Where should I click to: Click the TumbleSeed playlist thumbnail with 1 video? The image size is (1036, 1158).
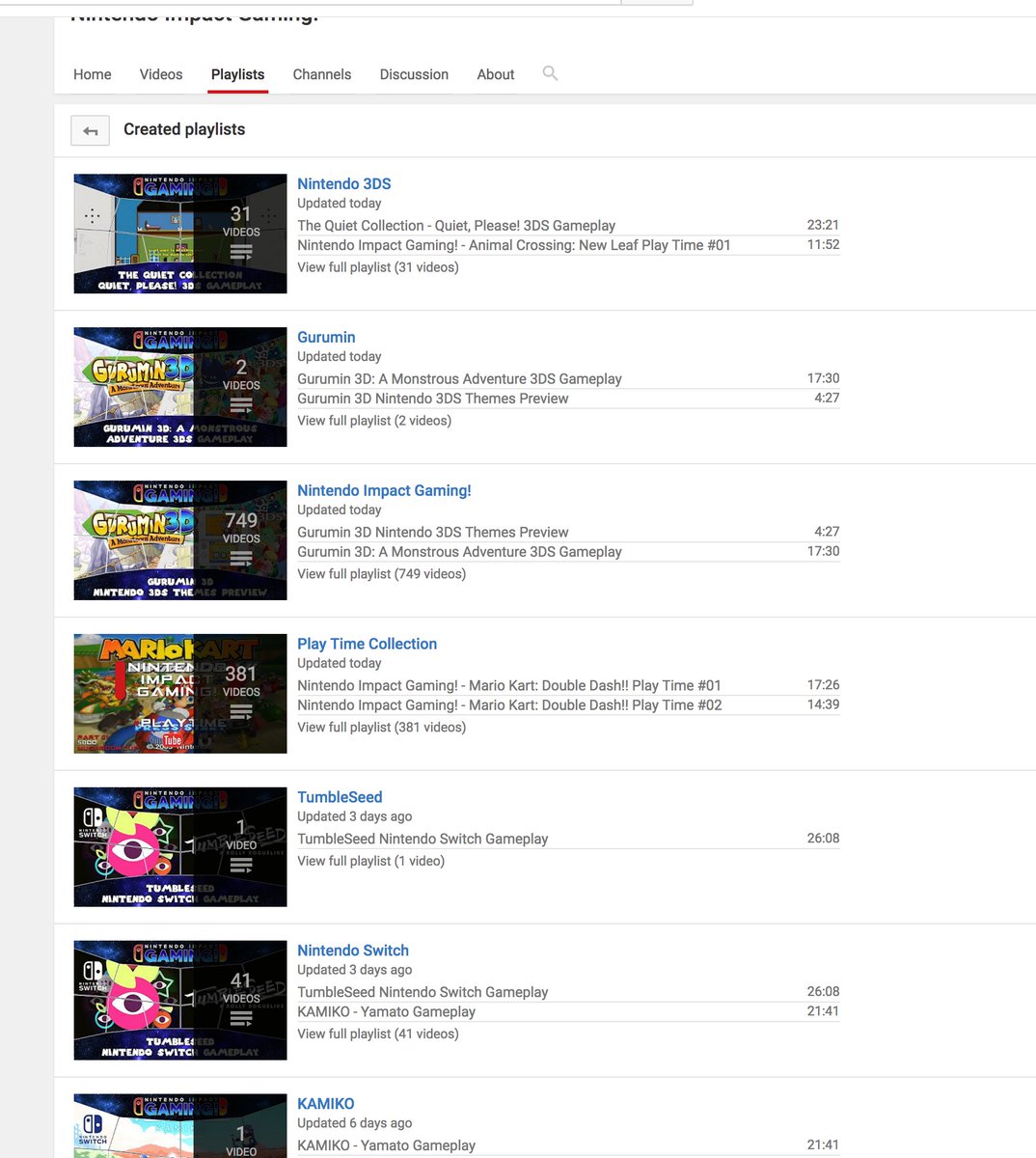coord(180,847)
